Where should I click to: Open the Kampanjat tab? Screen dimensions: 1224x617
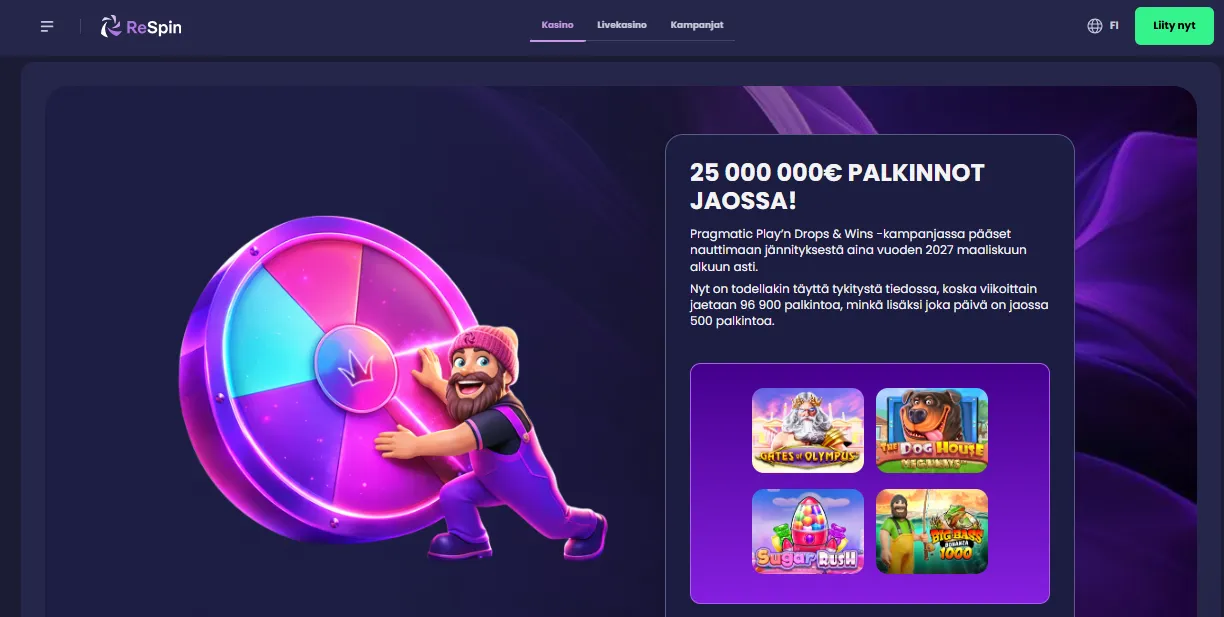697,25
